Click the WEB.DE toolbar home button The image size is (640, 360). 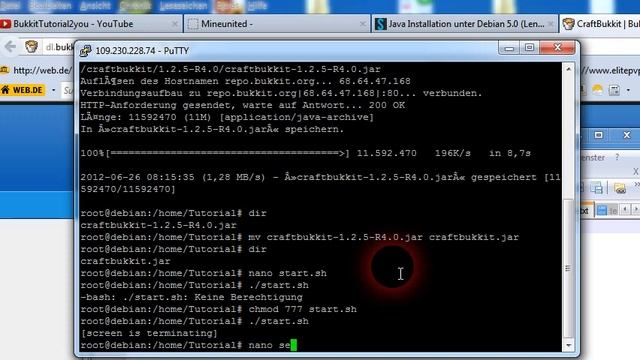pyautogui.click(x=23, y=90)
